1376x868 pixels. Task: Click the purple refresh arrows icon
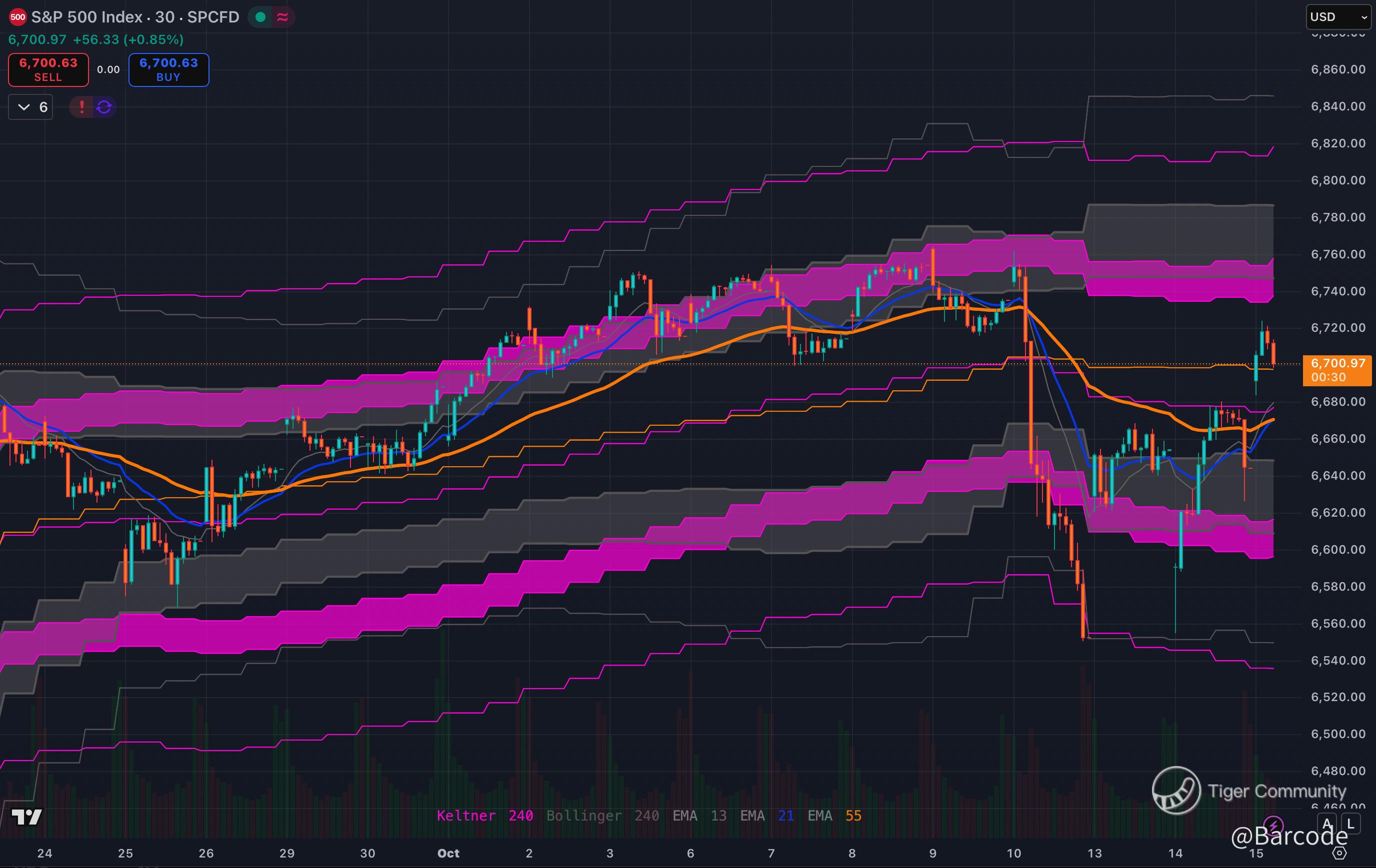pos(104,107)
